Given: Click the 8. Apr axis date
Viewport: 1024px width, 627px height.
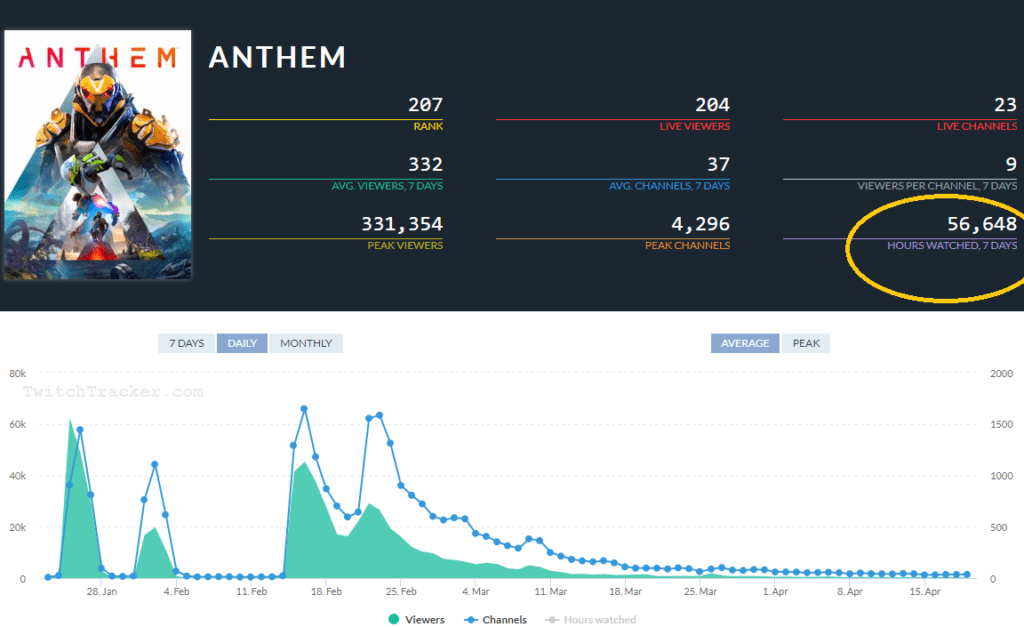Looking at the screenshot, I should pyautogui.click(x=850, y=591).
